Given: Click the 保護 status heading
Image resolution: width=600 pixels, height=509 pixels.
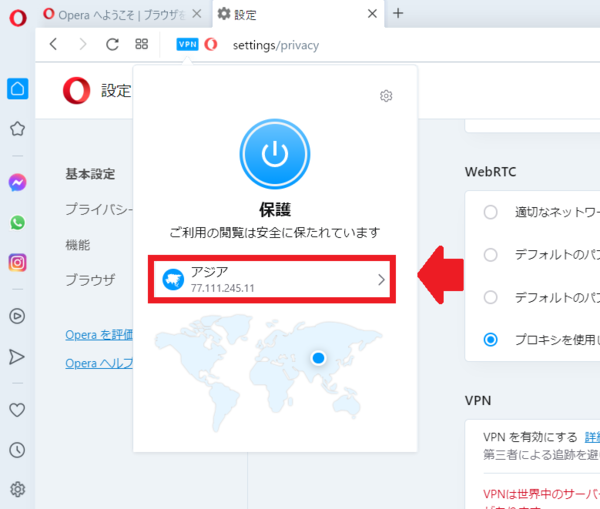Looking at the screenshot, I should coord(275,209).
